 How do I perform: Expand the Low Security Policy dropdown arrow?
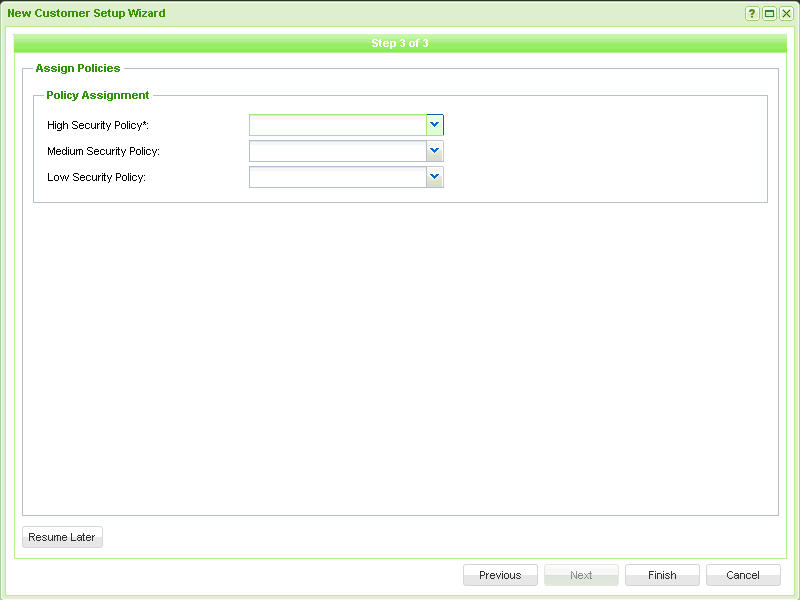click(x=435, y=177)
